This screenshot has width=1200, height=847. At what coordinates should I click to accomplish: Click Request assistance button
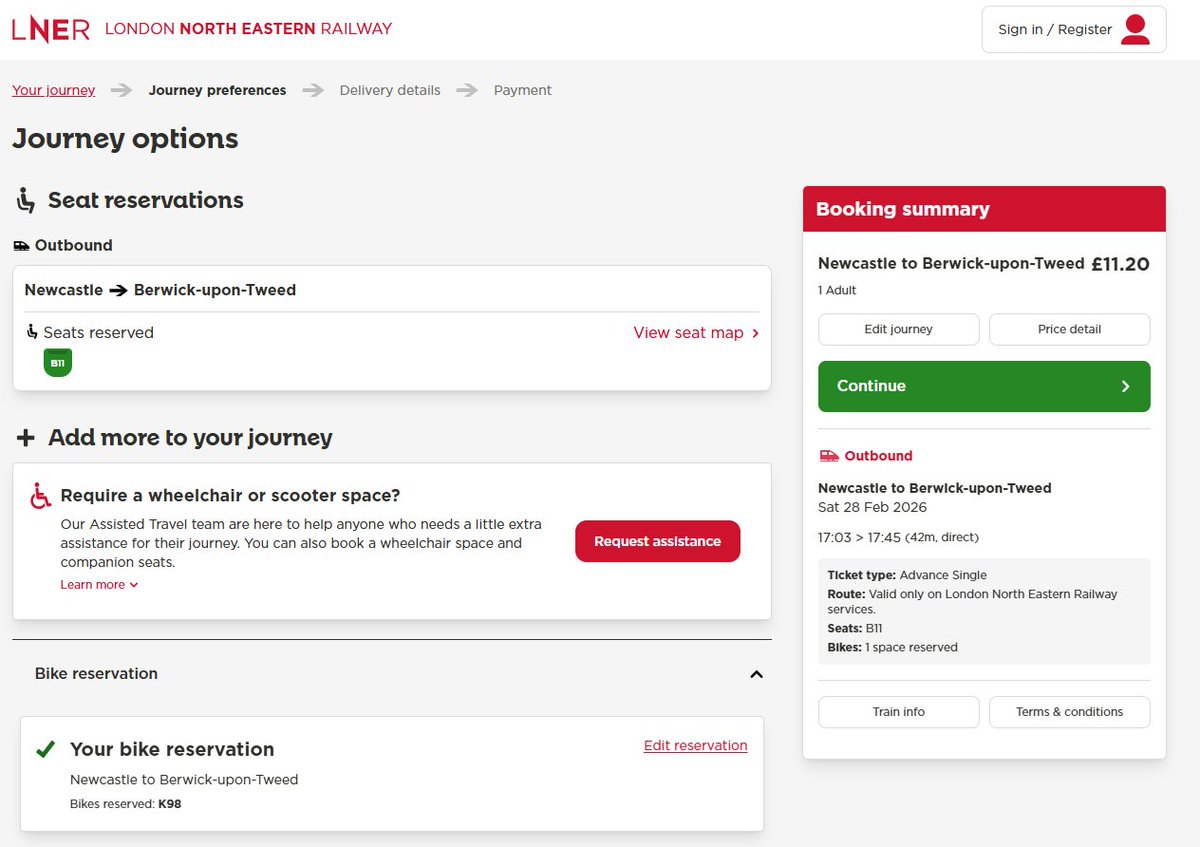pos(658,541)
